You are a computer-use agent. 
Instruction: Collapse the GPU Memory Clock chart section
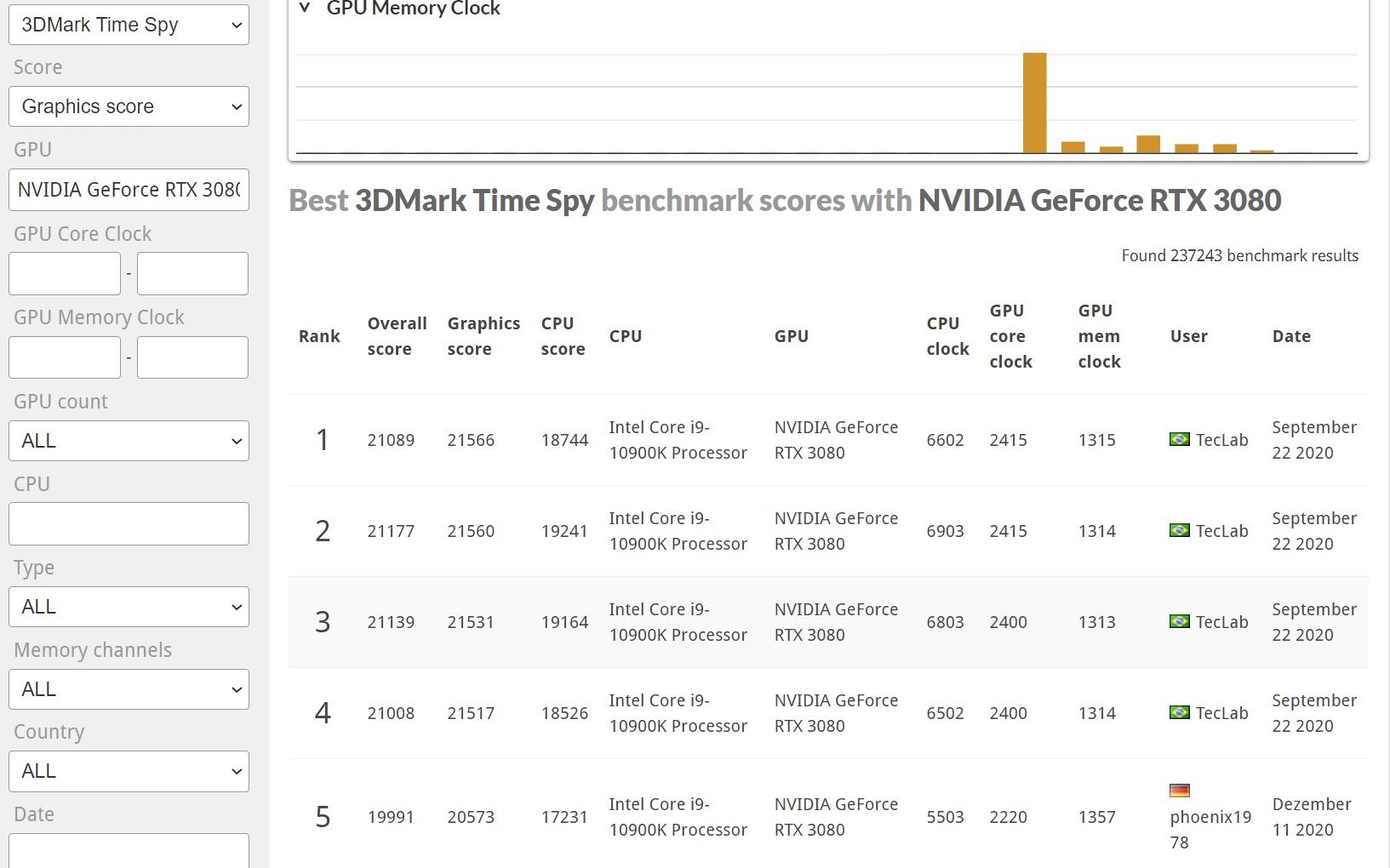click(x=305, y=9)
